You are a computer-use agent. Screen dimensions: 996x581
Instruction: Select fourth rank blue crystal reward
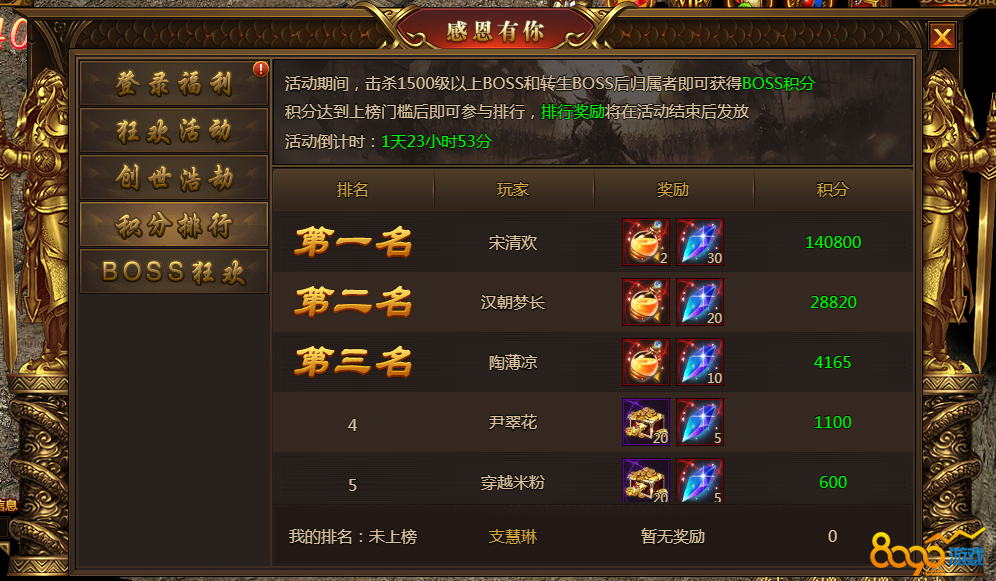pyautogui.click(x=699, y=422)
